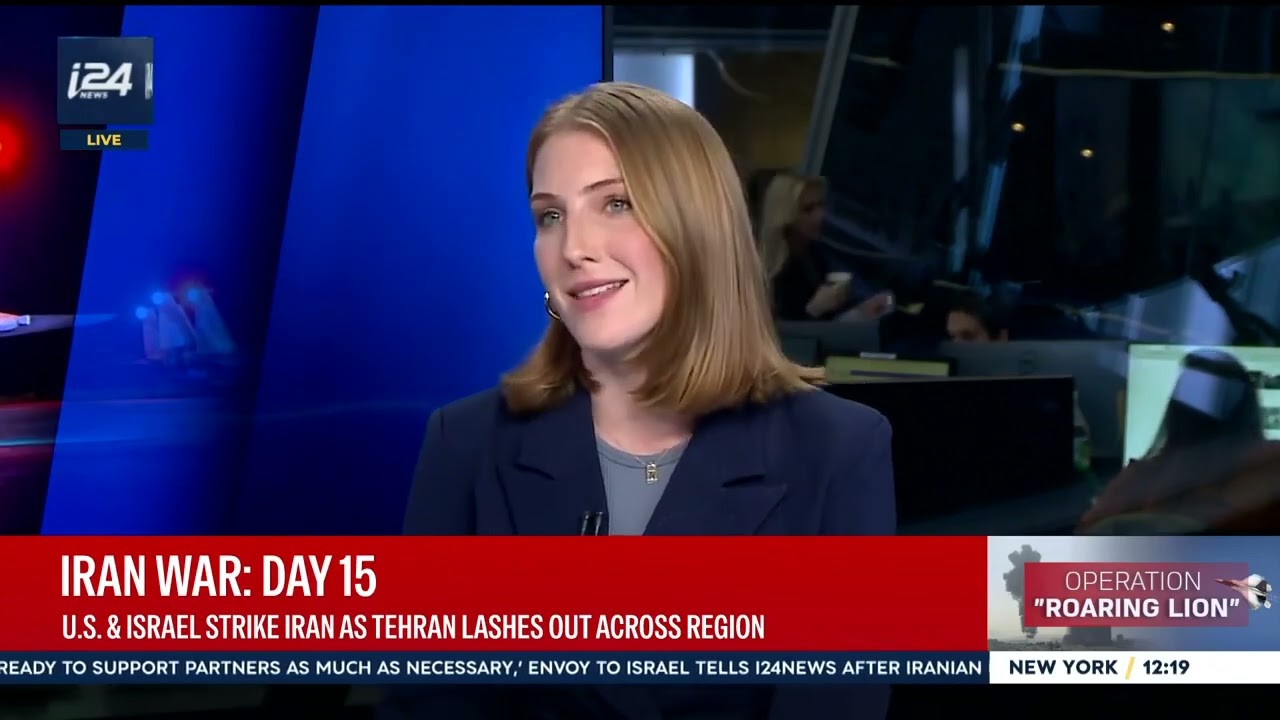Click the fighter jet icon in Operation banner

[x=1246, y=590]
